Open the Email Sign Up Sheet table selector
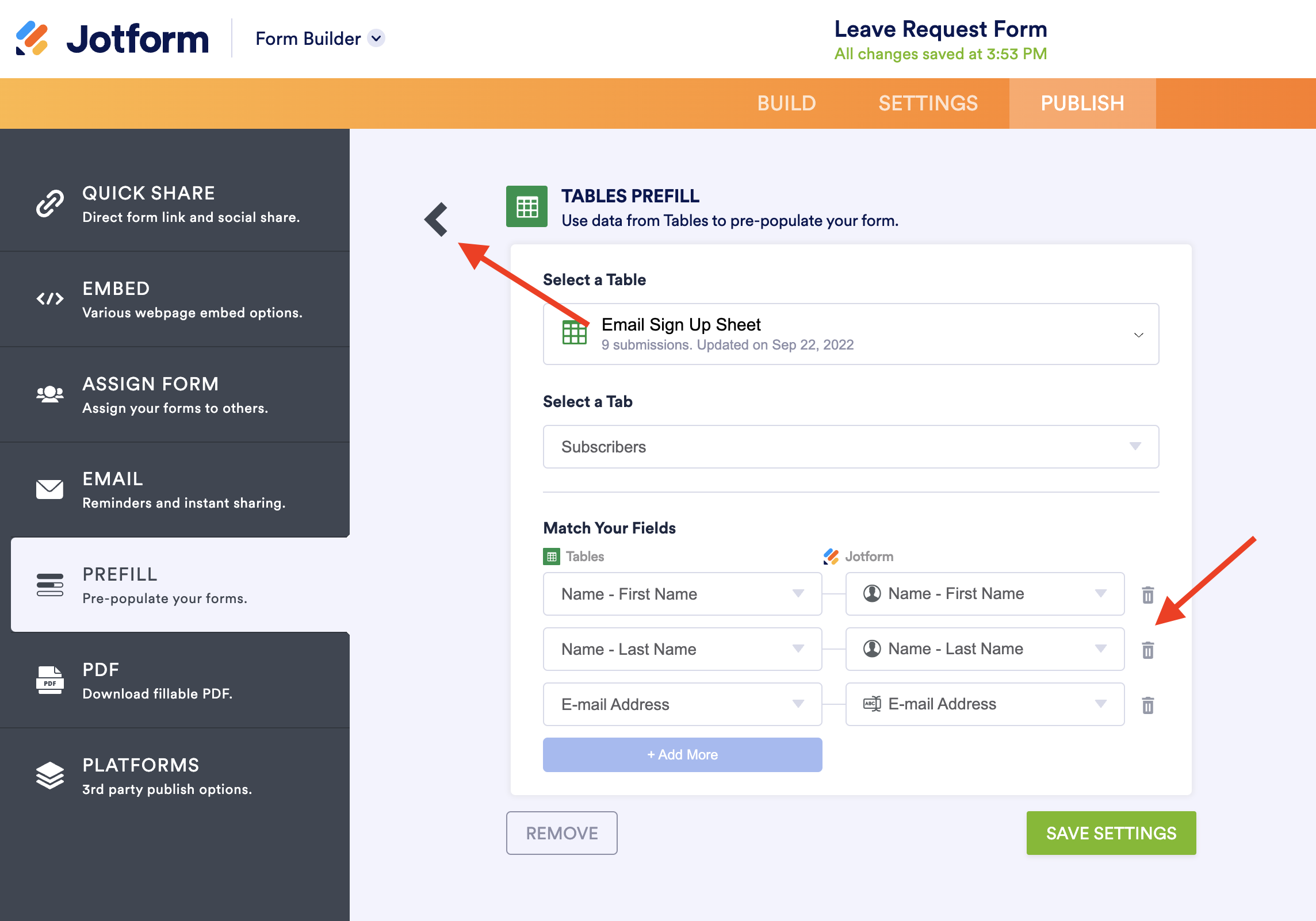 tap(850, 334)
